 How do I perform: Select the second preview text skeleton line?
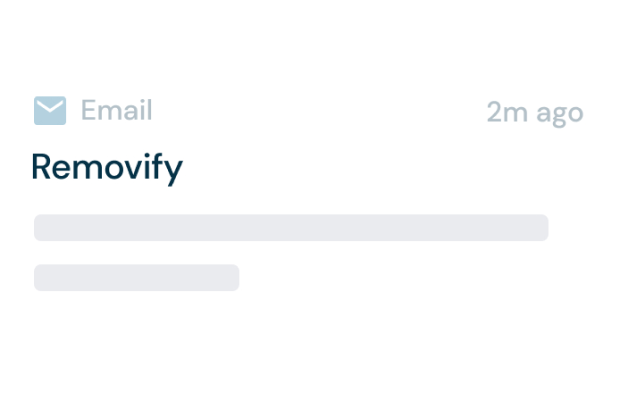(136, 277)
